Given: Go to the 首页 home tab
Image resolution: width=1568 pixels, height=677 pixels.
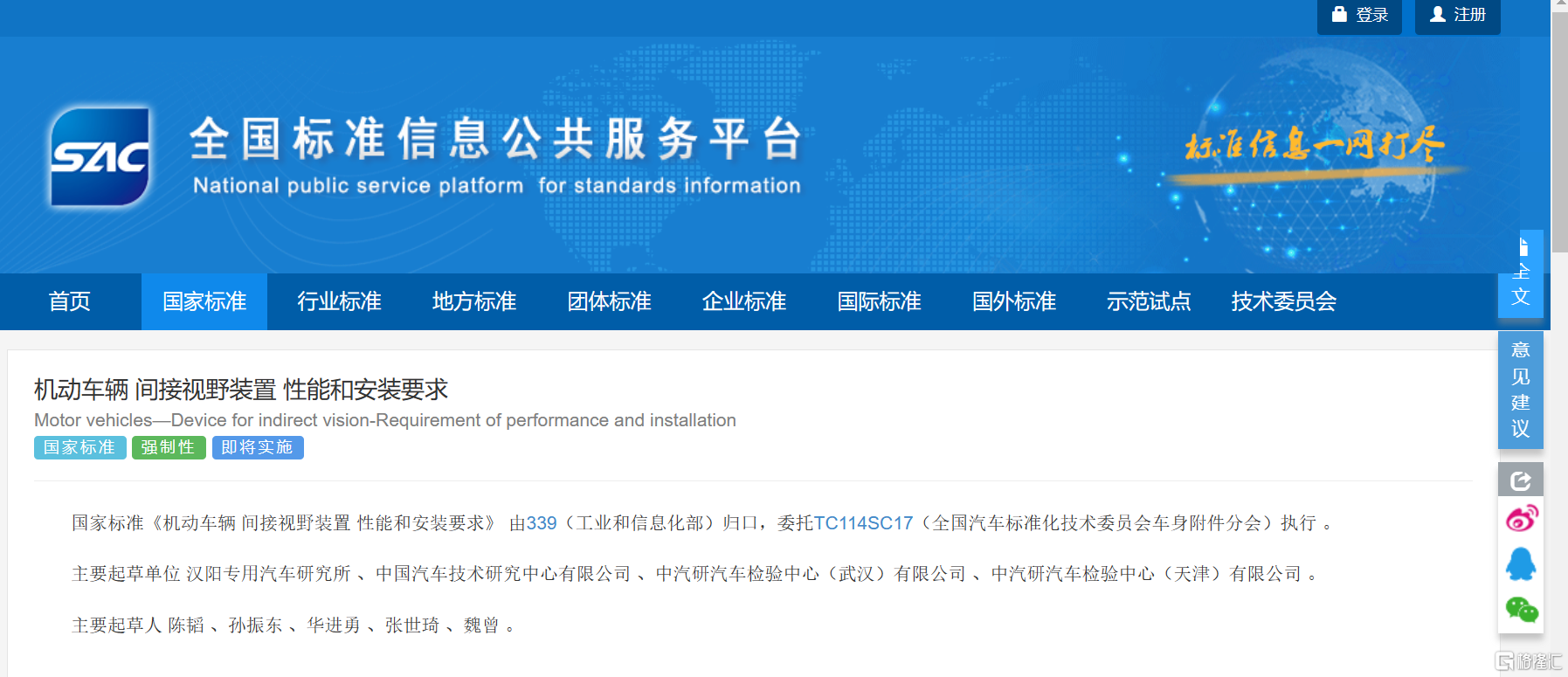Looking at the screenshot, I should click(70, 301).
